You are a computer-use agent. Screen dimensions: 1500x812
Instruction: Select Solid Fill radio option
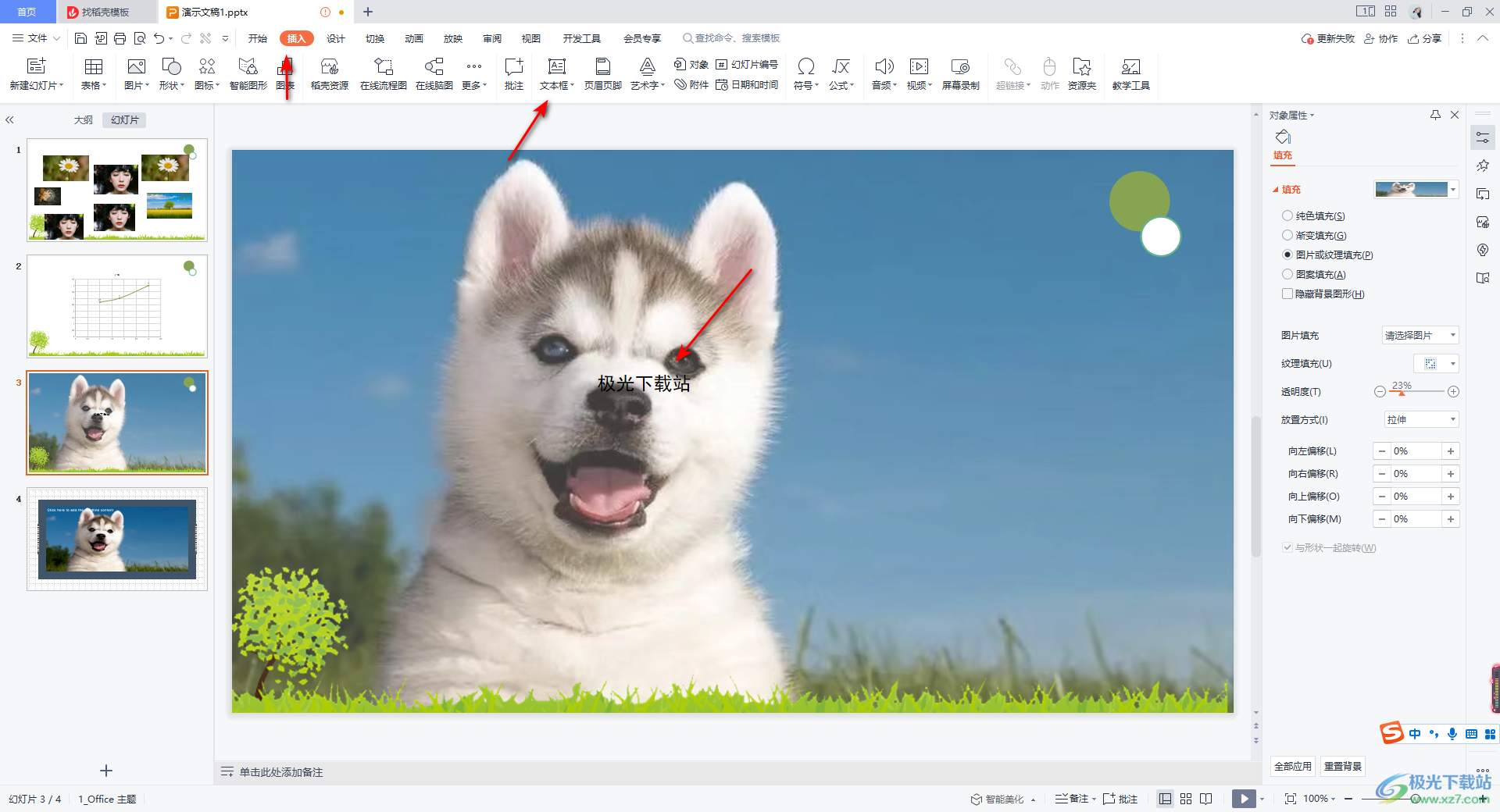click(x=1287, y=216)
